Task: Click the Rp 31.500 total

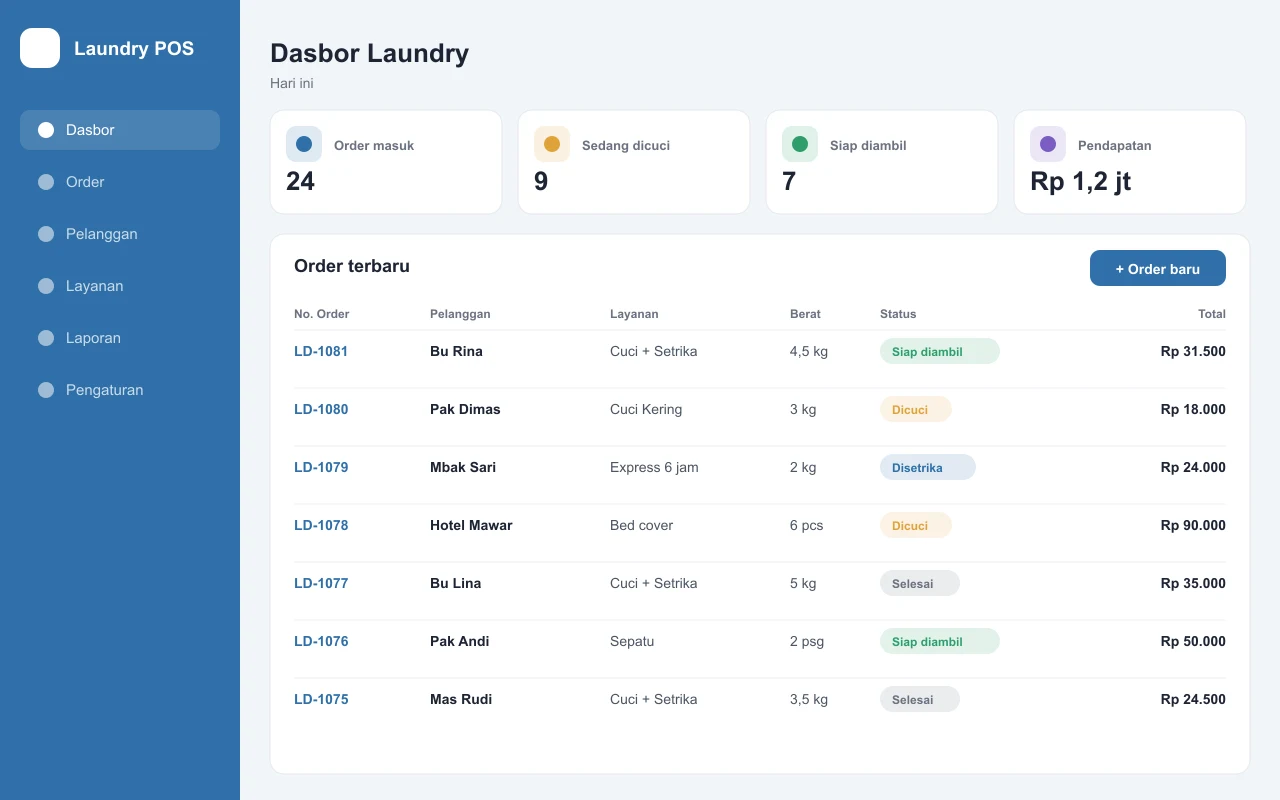Action: click(1193, 351)
